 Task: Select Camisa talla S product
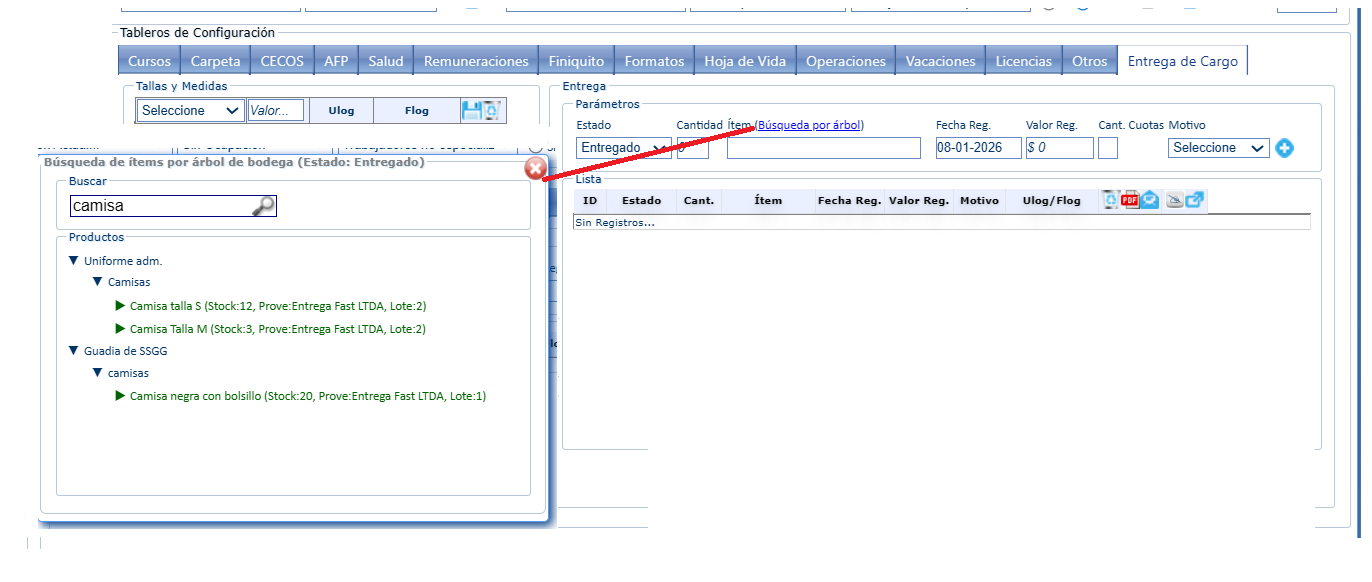coord(278,306)
